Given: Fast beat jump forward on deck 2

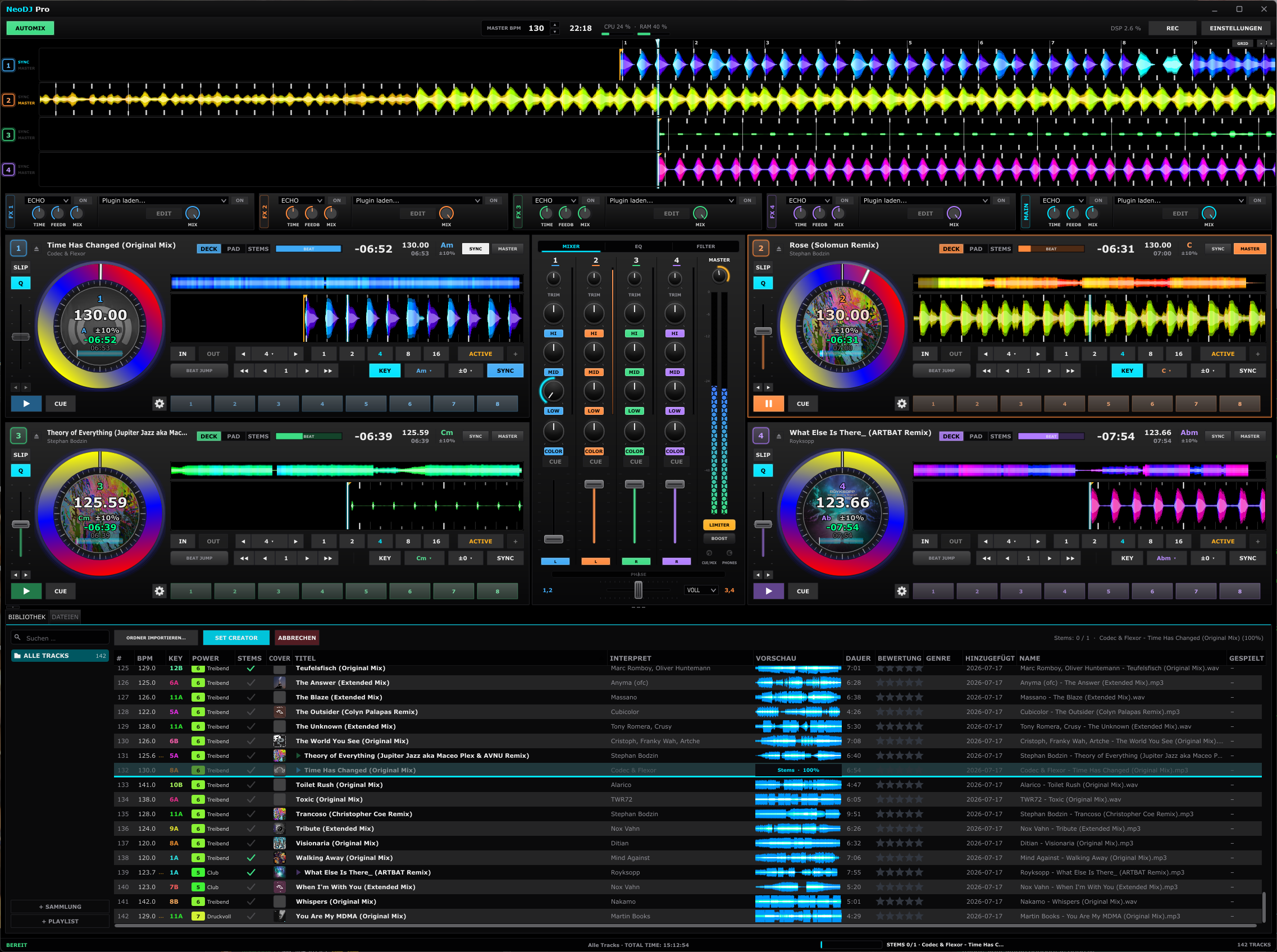Looking at the screenshot, I should (1070, 371).
